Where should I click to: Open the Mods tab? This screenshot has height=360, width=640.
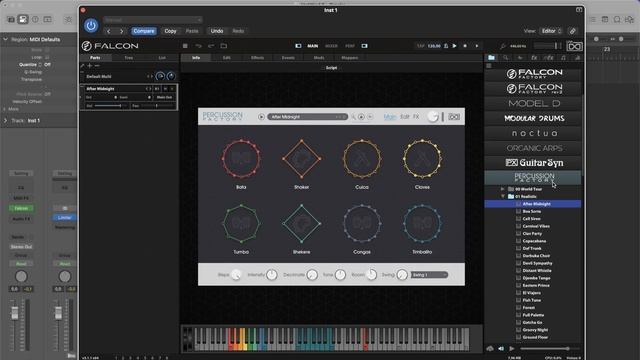click(x=319, y=58)
